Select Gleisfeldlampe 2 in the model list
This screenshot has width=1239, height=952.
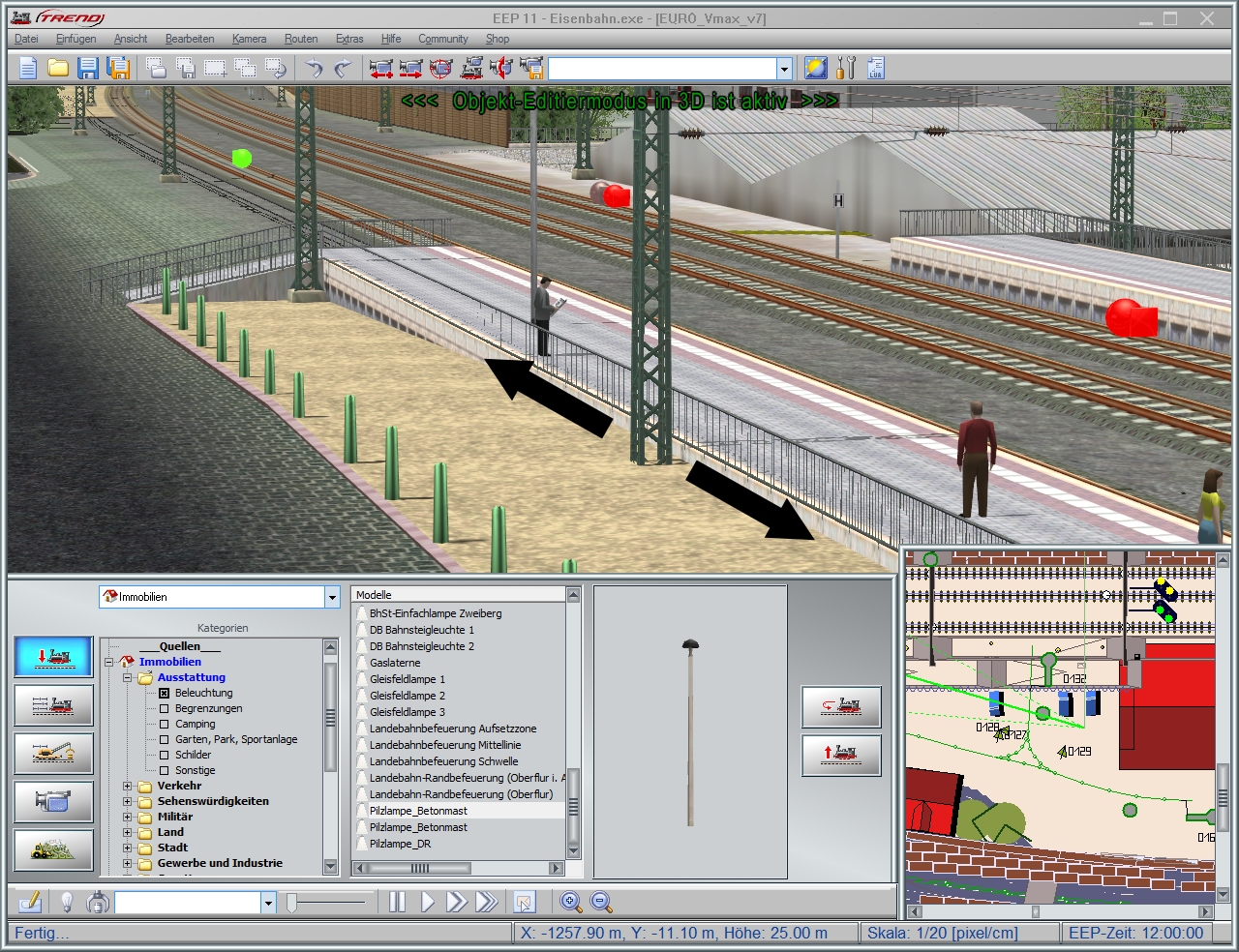(x=408, y=696)
